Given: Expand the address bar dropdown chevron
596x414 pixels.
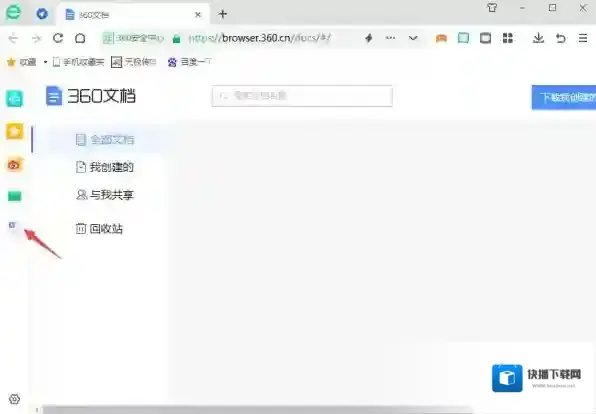Looking at the screenshot, I should 413,38.
